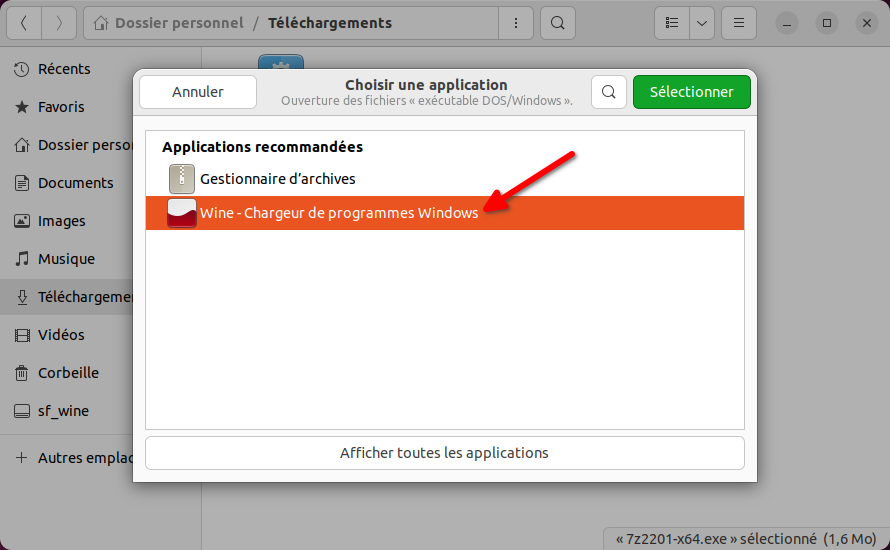Viewport: 890px width, 550px height.
Task: Click the Wine glass icon
Action: pos(182,213)
